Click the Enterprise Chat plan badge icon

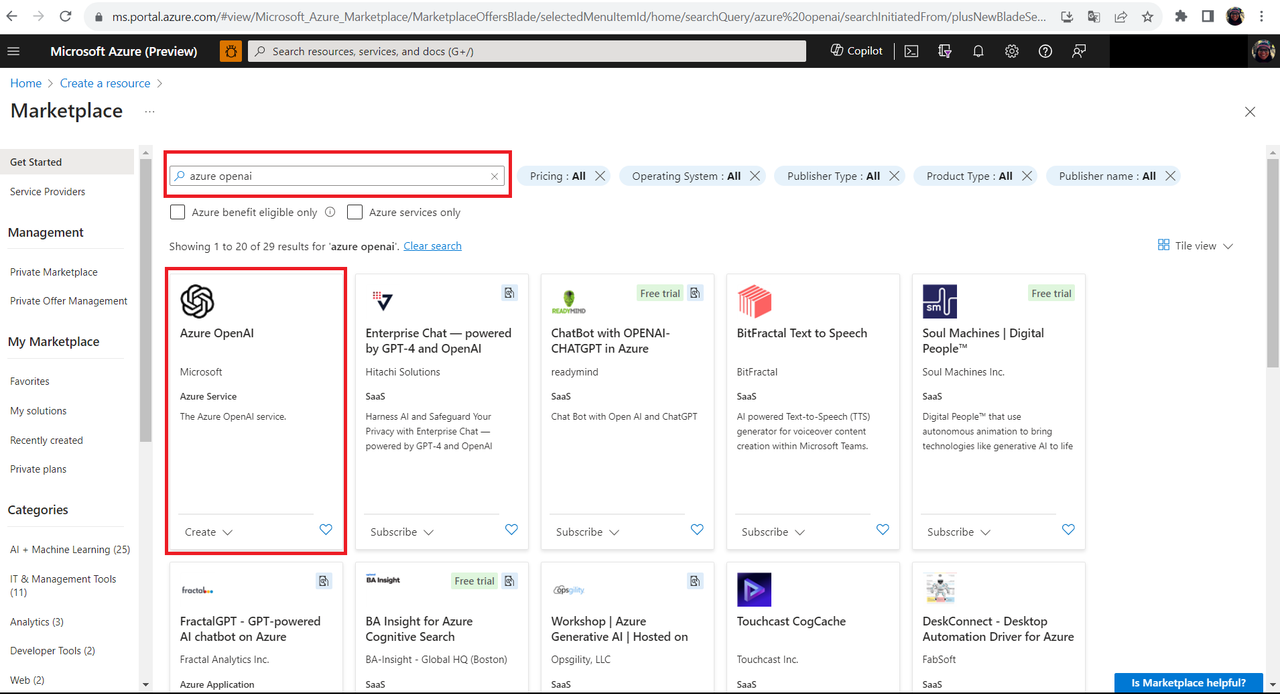click(x=510, y=293)
